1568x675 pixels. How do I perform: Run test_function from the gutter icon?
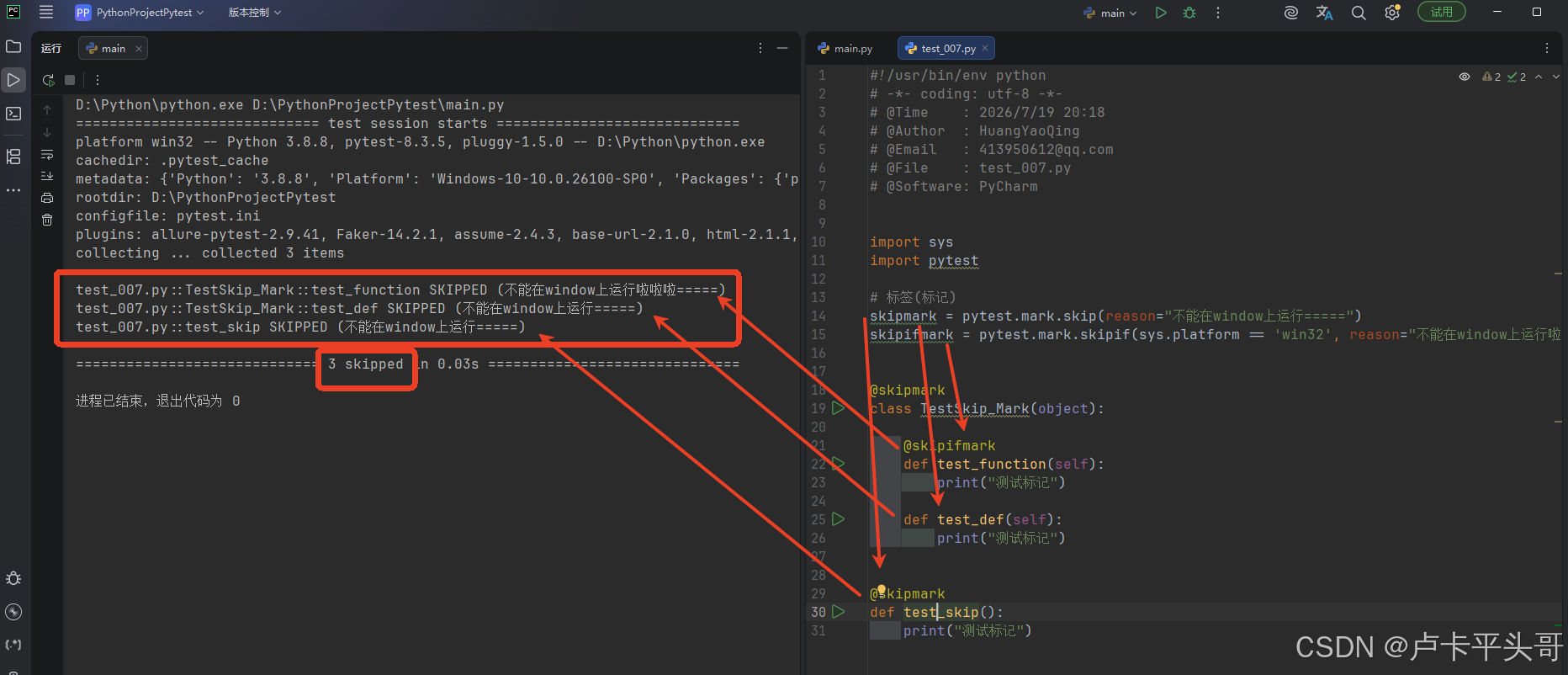(x=838, y=464)
